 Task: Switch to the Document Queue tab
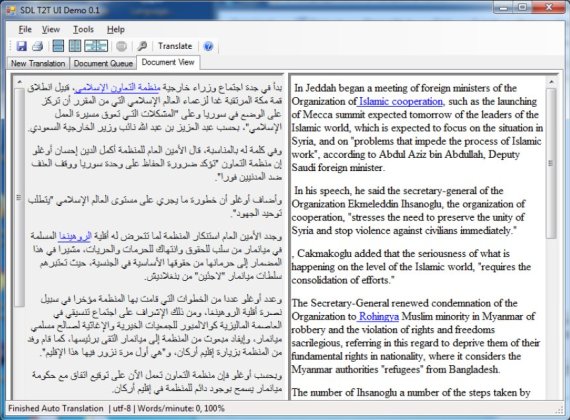103,63
